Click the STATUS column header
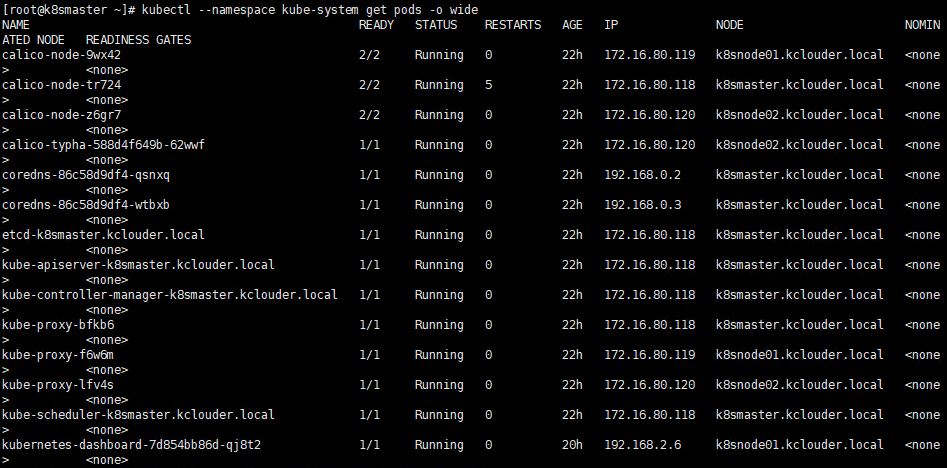The width and height of the screenshot is (947, 468). tap(436, 25)
